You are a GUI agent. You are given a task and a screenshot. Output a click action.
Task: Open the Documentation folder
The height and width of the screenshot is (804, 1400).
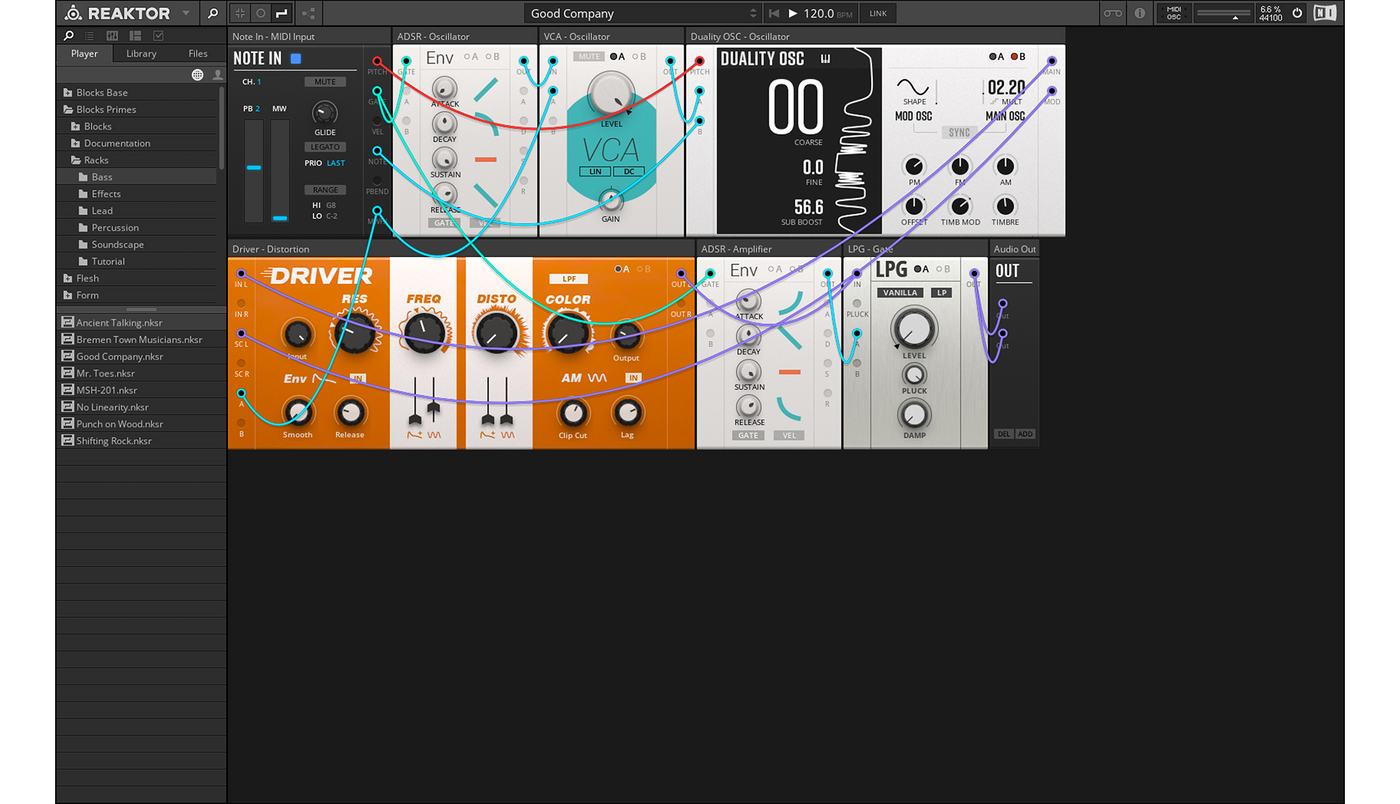tap(138, 143)
